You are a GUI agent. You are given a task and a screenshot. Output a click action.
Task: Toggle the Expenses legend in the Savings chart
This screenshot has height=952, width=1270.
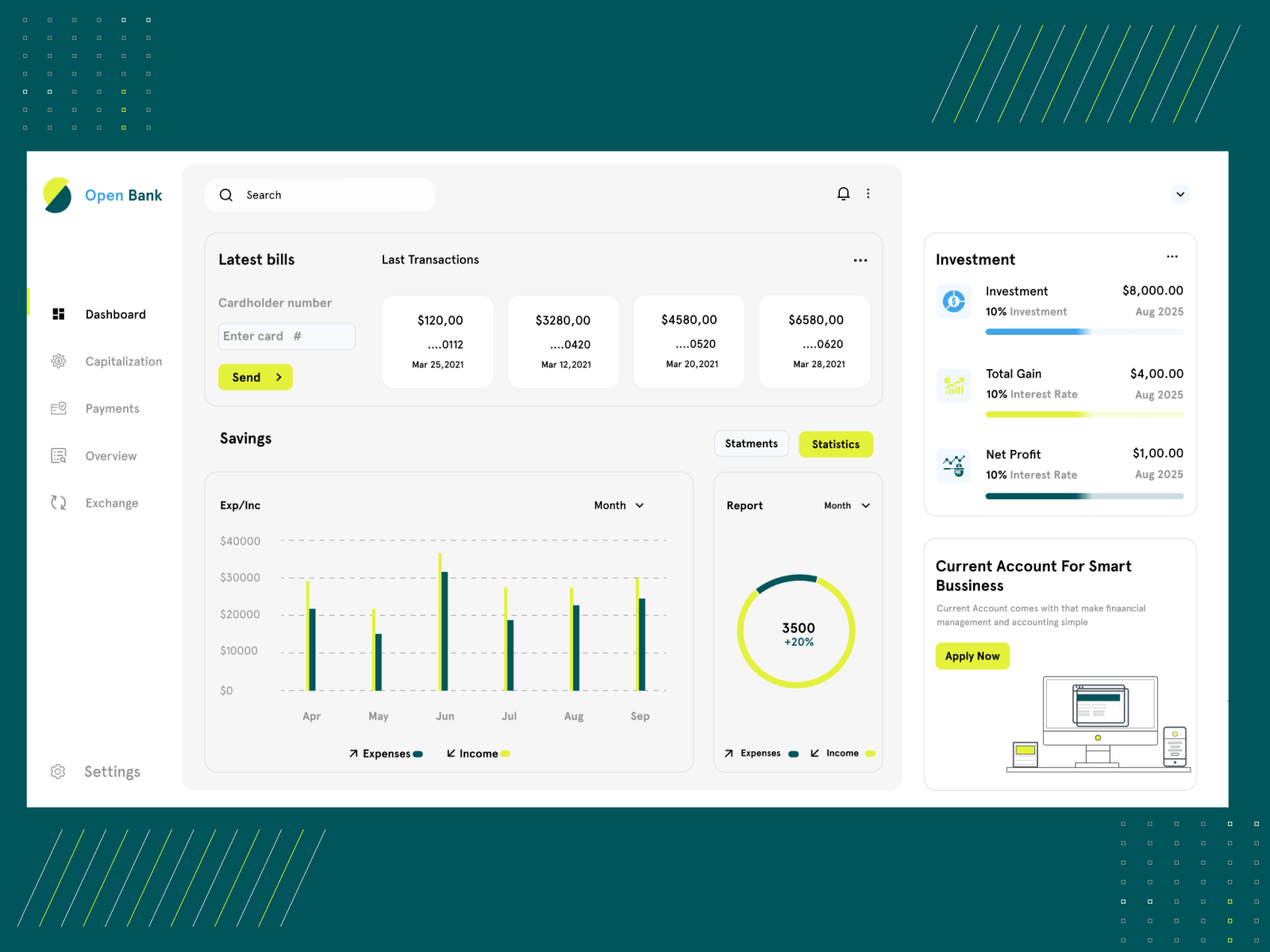point(385,754)
